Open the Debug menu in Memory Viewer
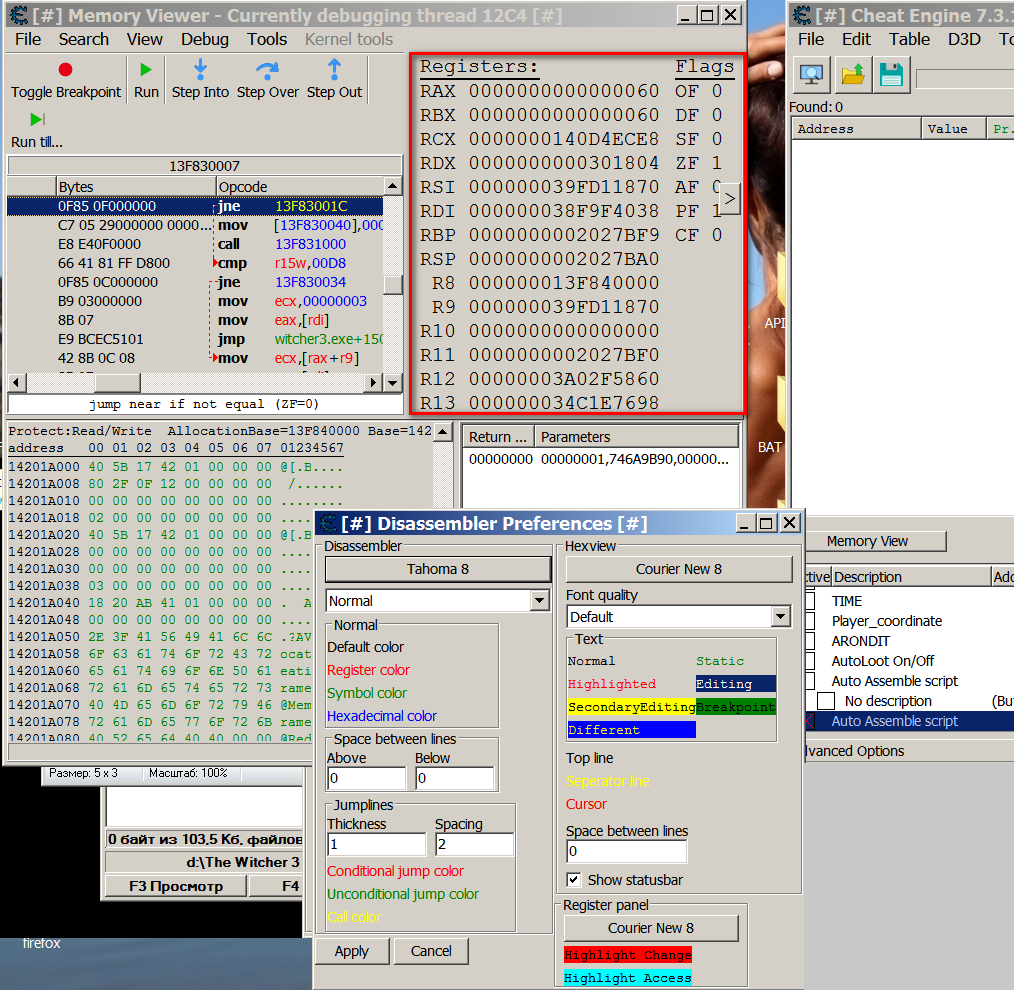 (204, 39)
